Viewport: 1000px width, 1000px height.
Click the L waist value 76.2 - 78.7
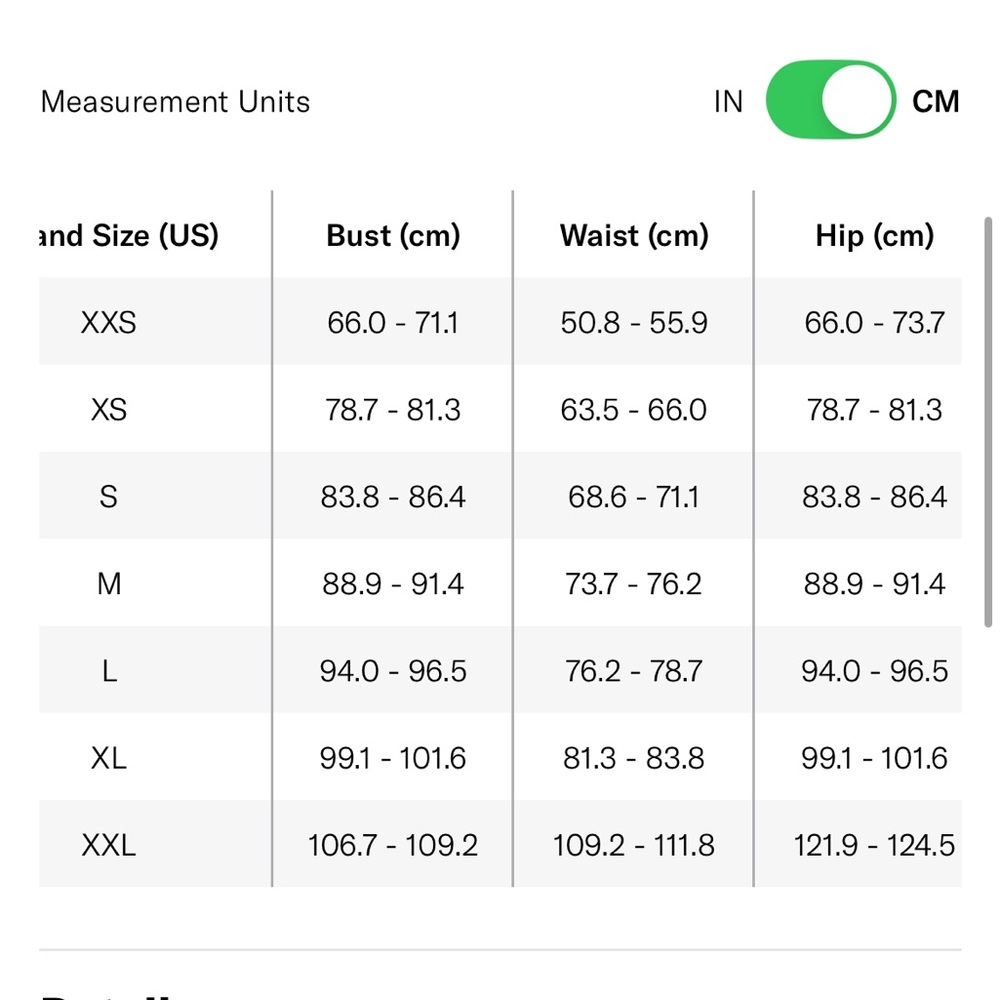pos(633,671)
